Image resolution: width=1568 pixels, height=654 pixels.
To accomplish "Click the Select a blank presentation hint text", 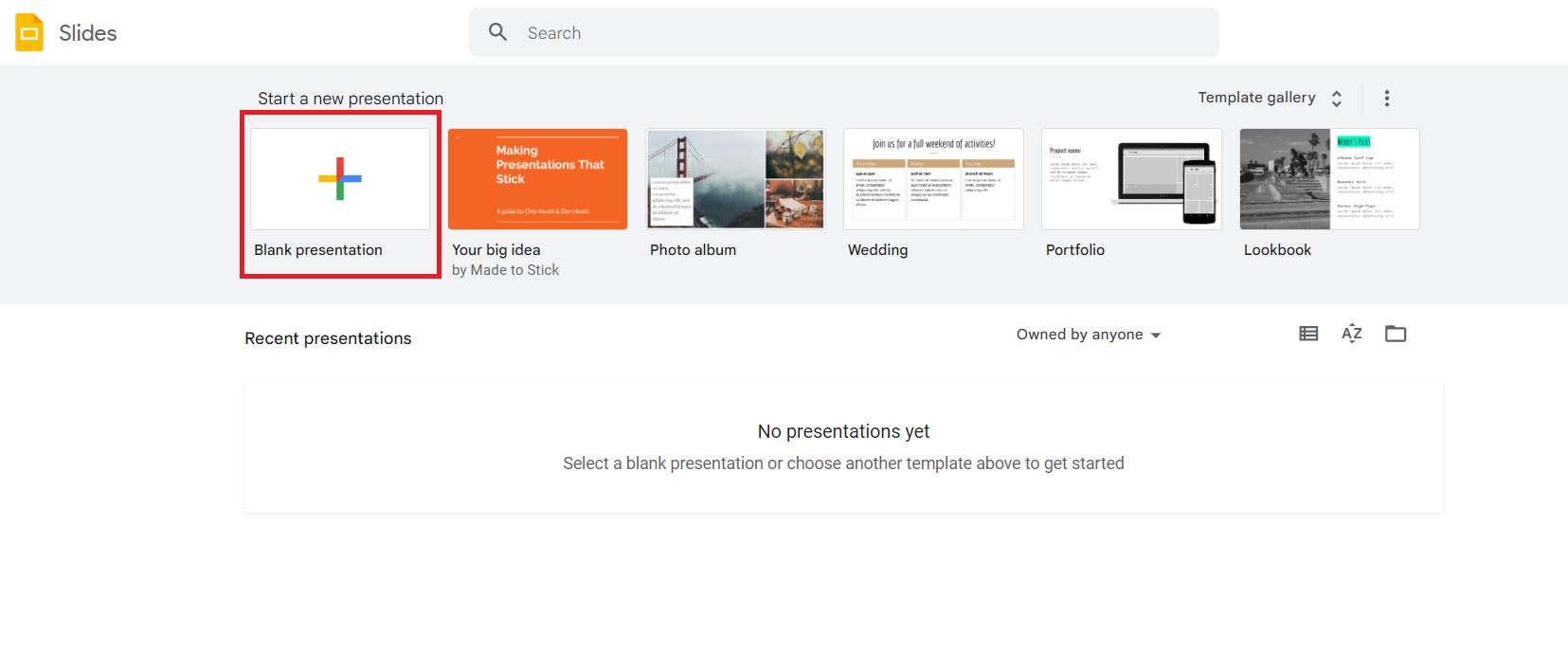I will (x=843, y=463).
